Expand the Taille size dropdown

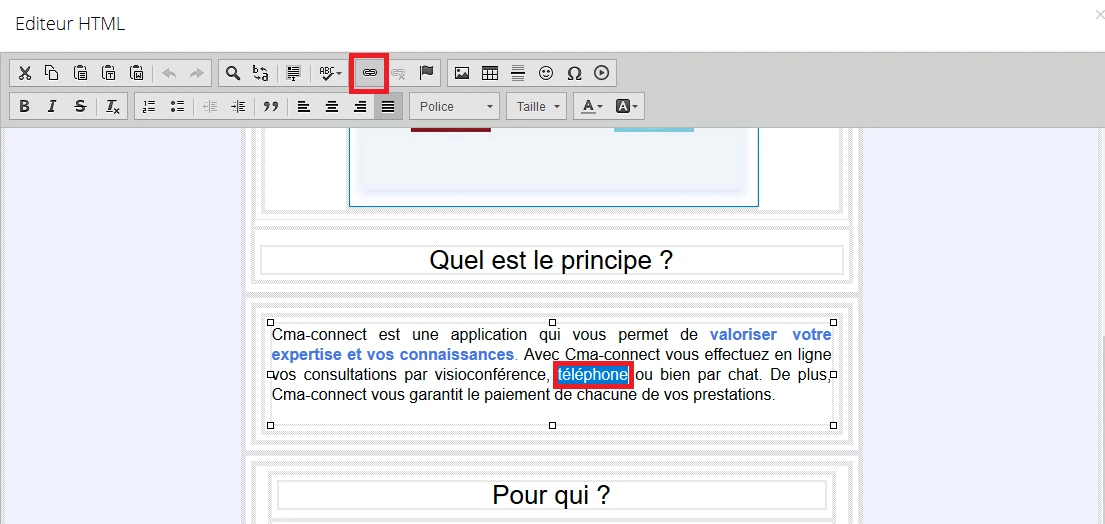tap(536, 106)
